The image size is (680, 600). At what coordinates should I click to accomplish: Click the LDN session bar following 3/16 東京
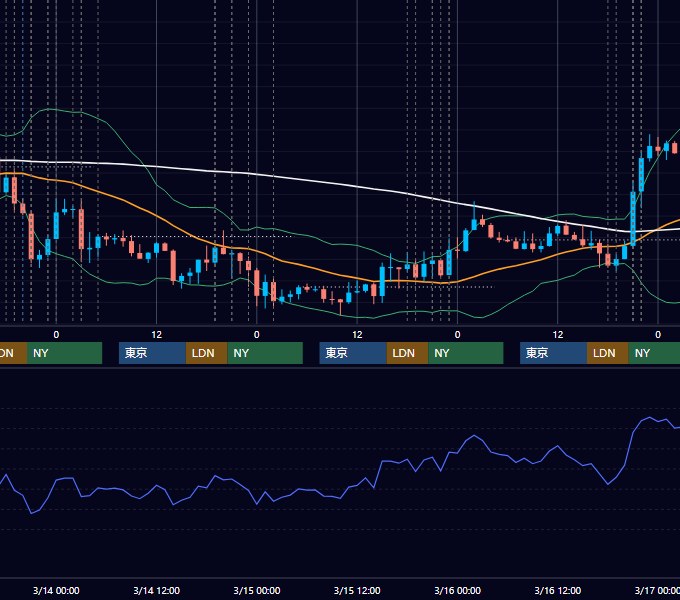608,353
